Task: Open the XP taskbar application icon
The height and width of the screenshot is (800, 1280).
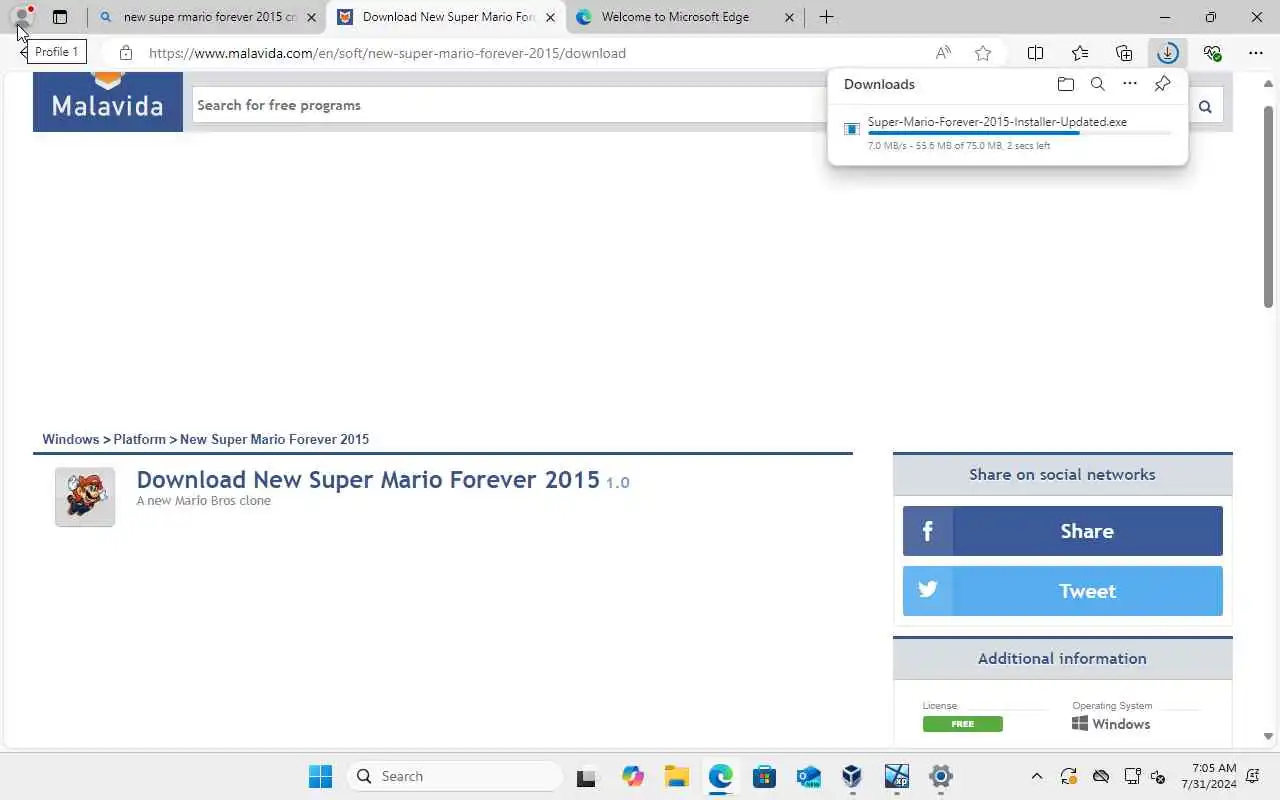Action: tap(896, 776)
